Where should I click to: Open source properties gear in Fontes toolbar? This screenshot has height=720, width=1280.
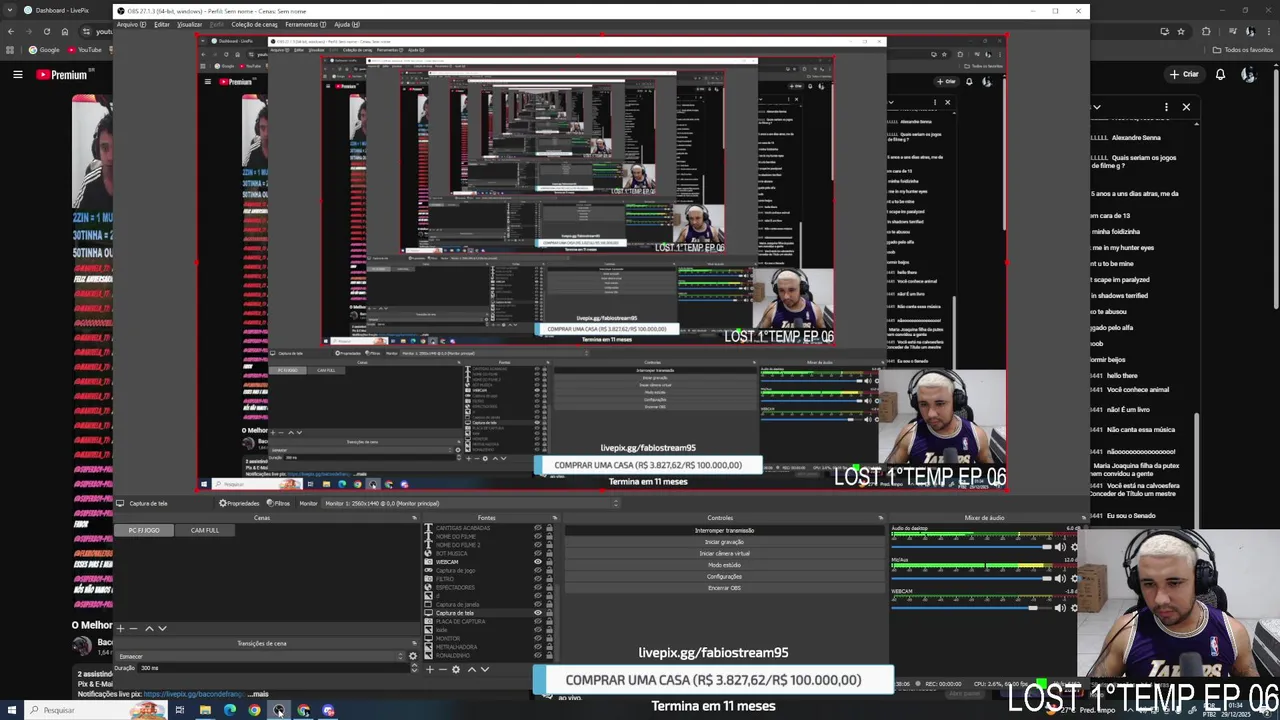click(456, 669)
